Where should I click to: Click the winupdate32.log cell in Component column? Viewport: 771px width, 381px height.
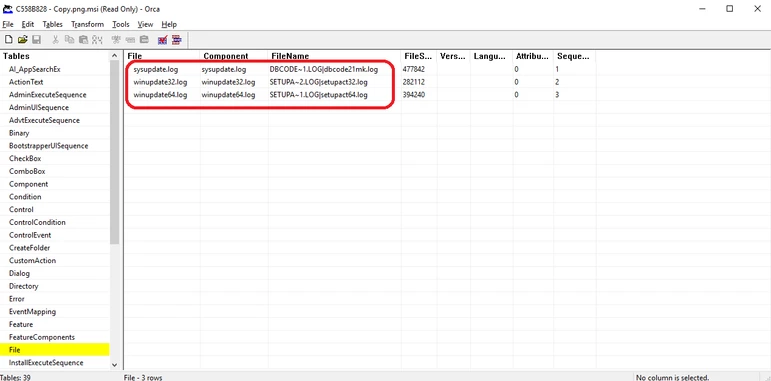[x=228, y=82]
